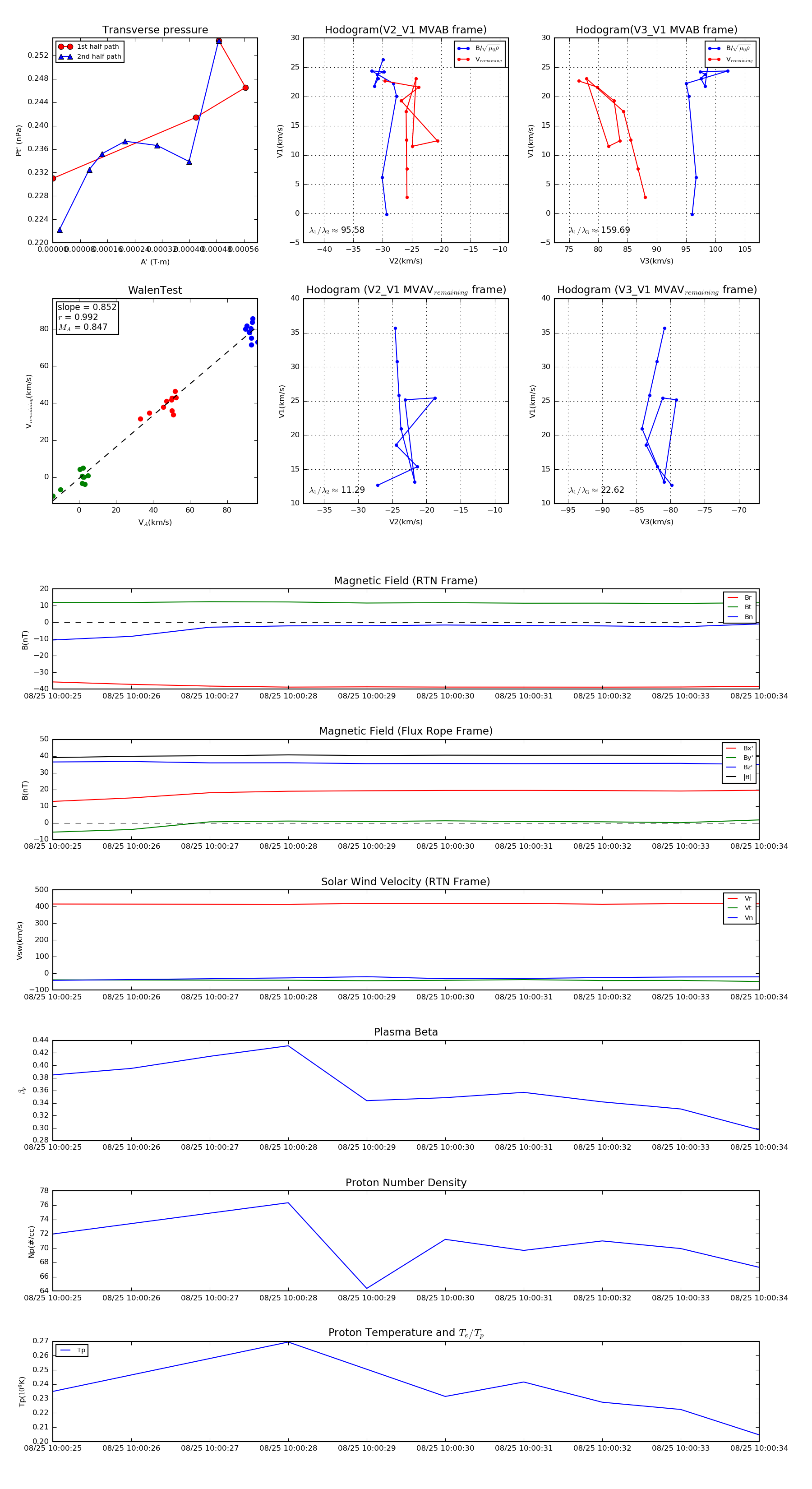Select the "Vr" legend entry
812x1489 pixels.
pyautogui.click(x=740, y=899)
